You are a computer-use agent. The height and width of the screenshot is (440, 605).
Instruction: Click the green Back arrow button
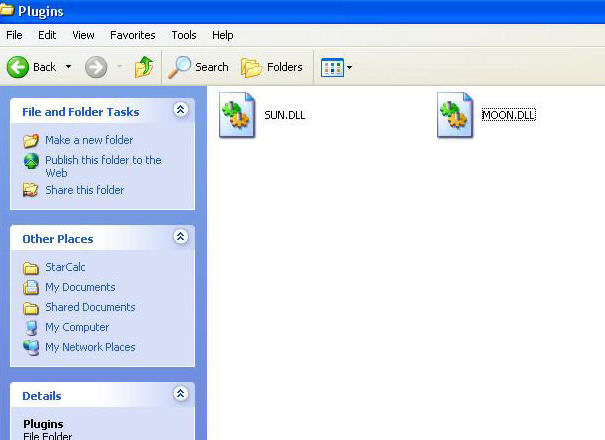[x=18, y=67]
